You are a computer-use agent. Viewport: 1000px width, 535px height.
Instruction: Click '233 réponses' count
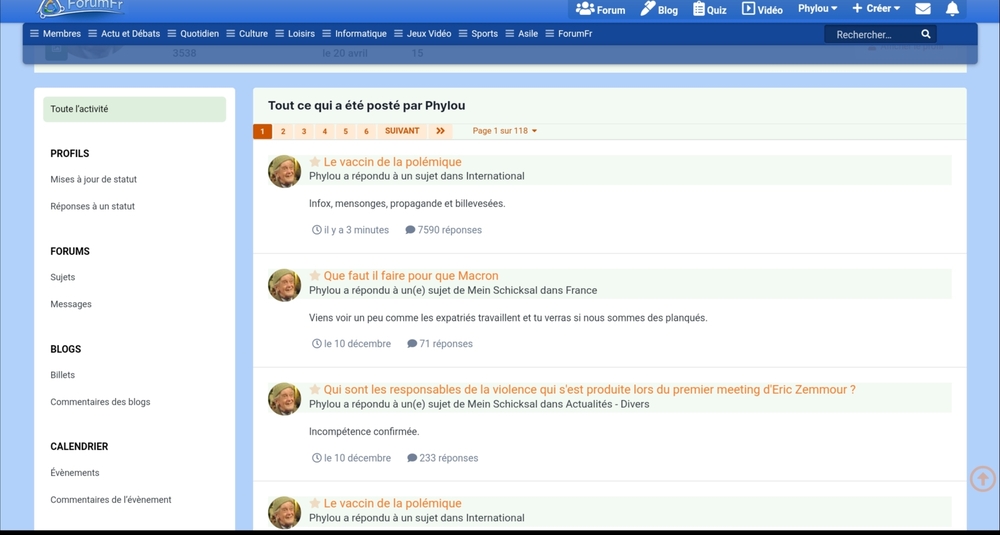[443, 458]
